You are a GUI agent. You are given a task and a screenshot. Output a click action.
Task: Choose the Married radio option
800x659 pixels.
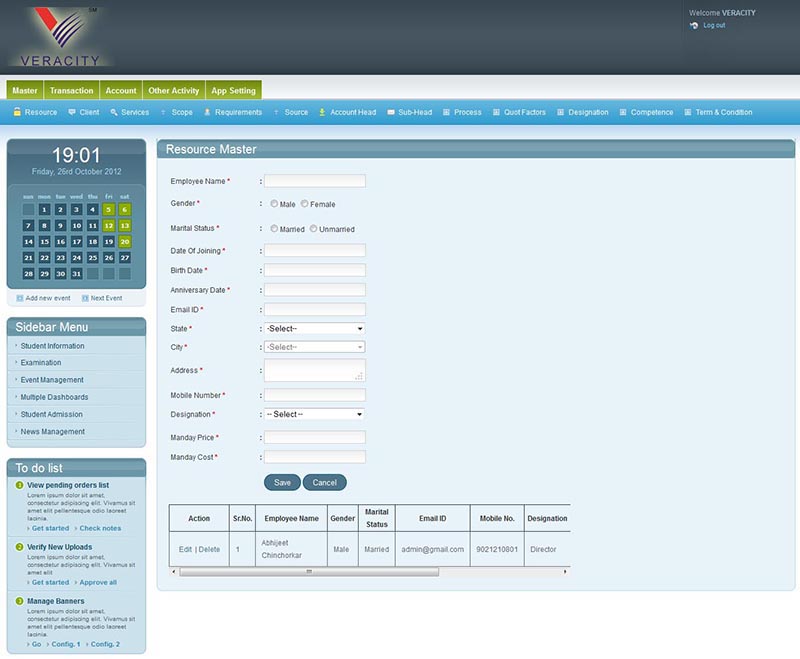[274, 229]
